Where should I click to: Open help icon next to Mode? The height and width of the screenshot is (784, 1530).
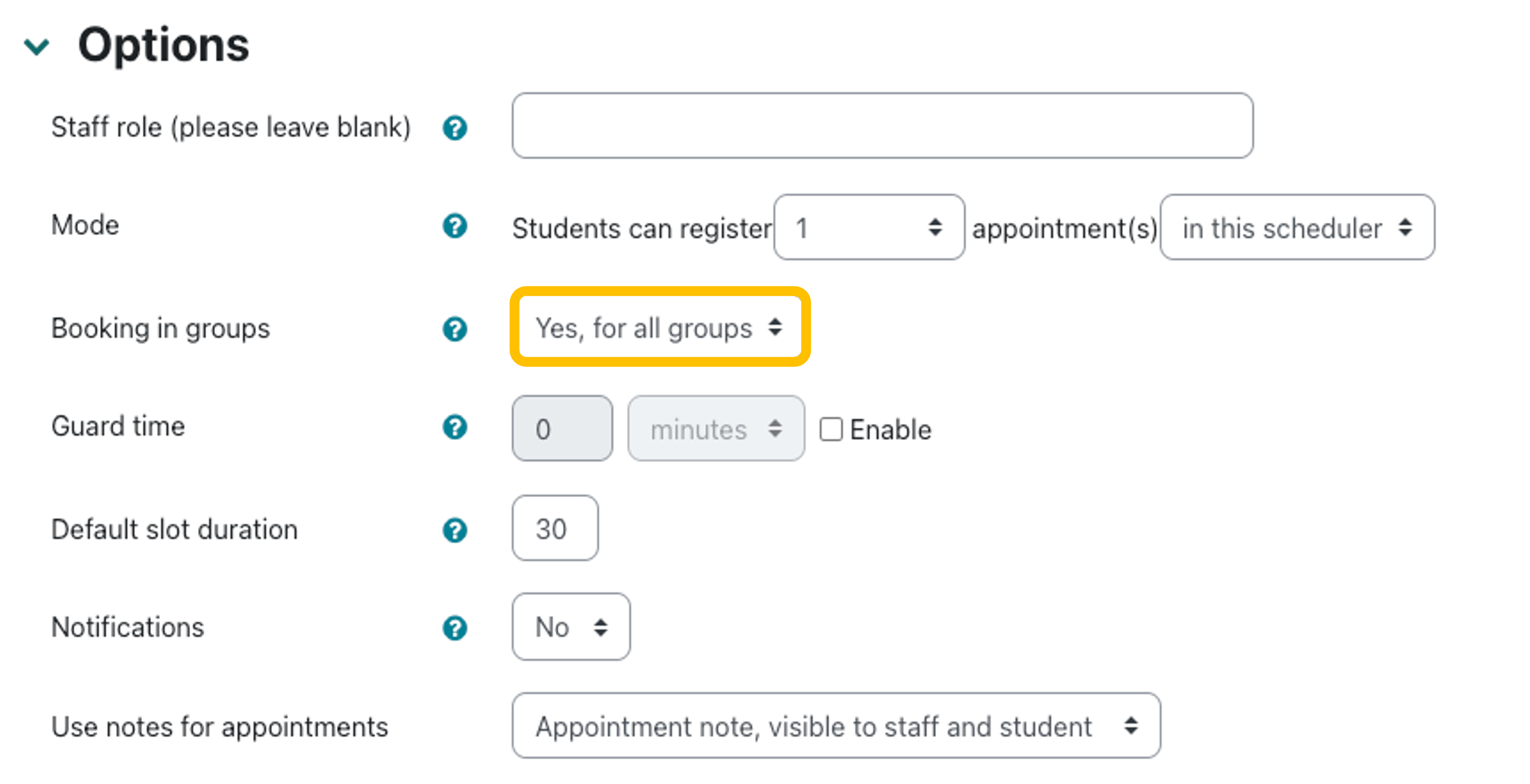pos(455,226)
